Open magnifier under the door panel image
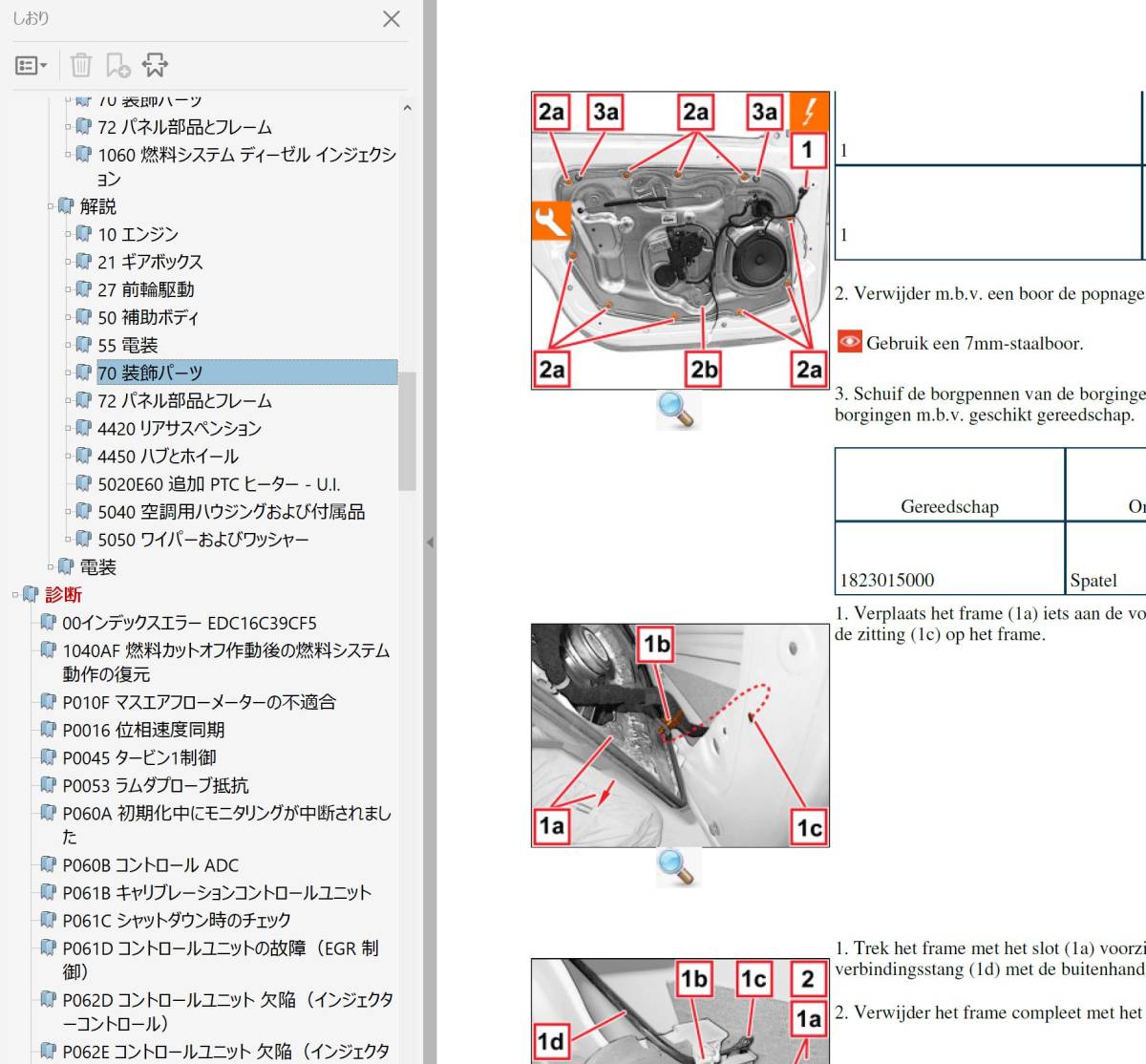The width and height of the screenshot is (1146, 1064). (x=677, y=410)
